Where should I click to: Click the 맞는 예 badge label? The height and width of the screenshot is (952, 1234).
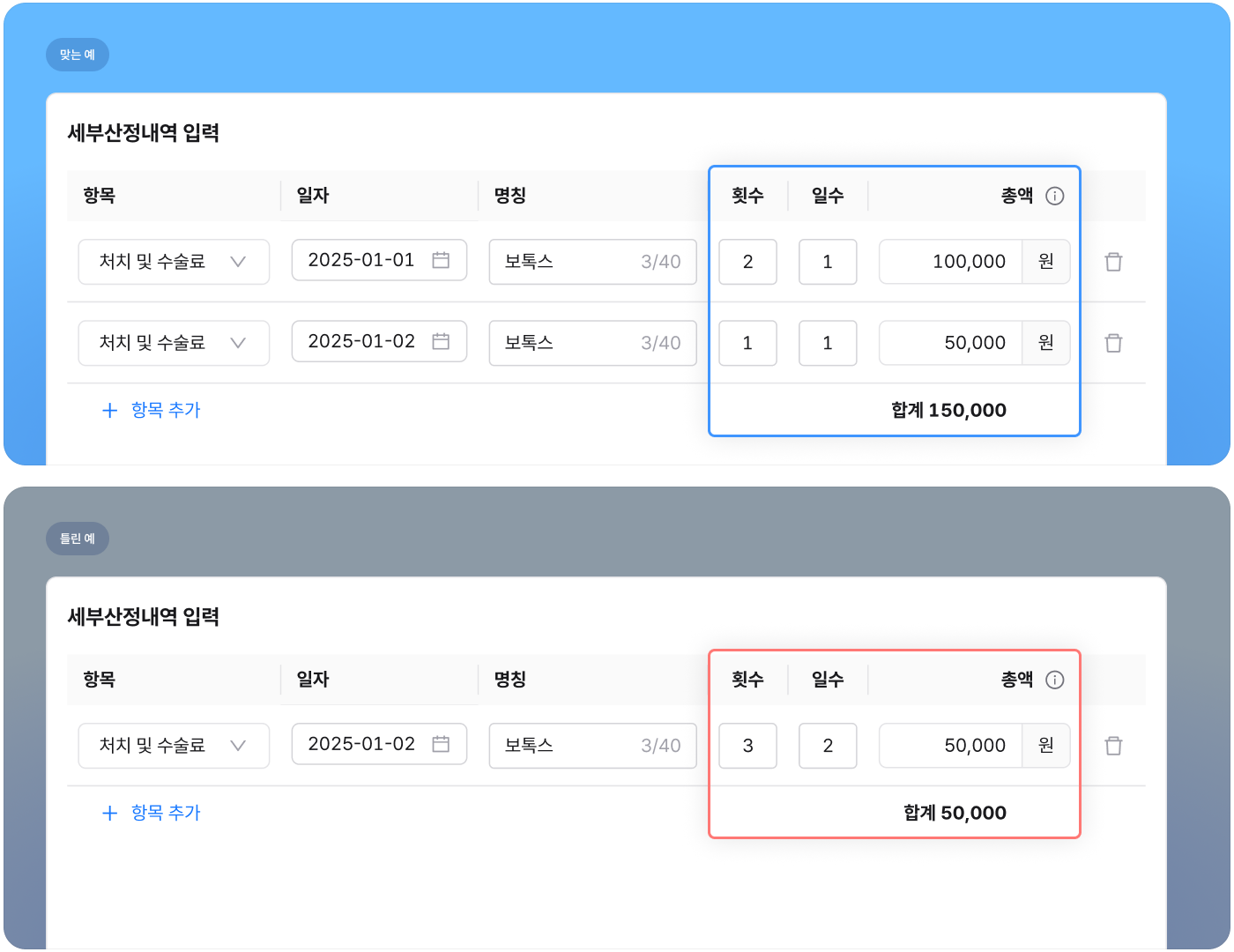78,55
